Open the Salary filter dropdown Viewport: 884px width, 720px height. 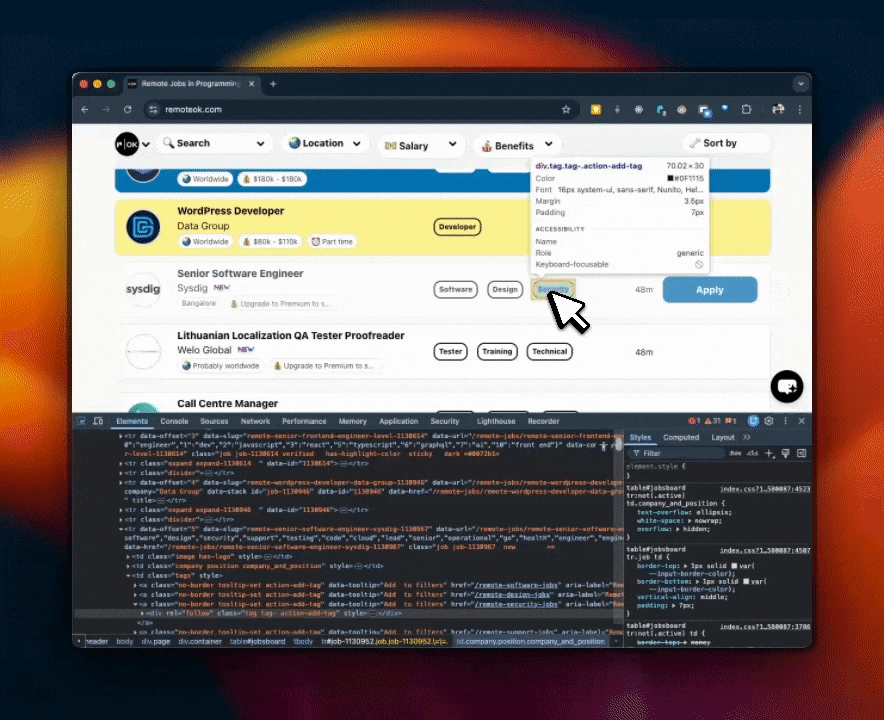(419, 145)
